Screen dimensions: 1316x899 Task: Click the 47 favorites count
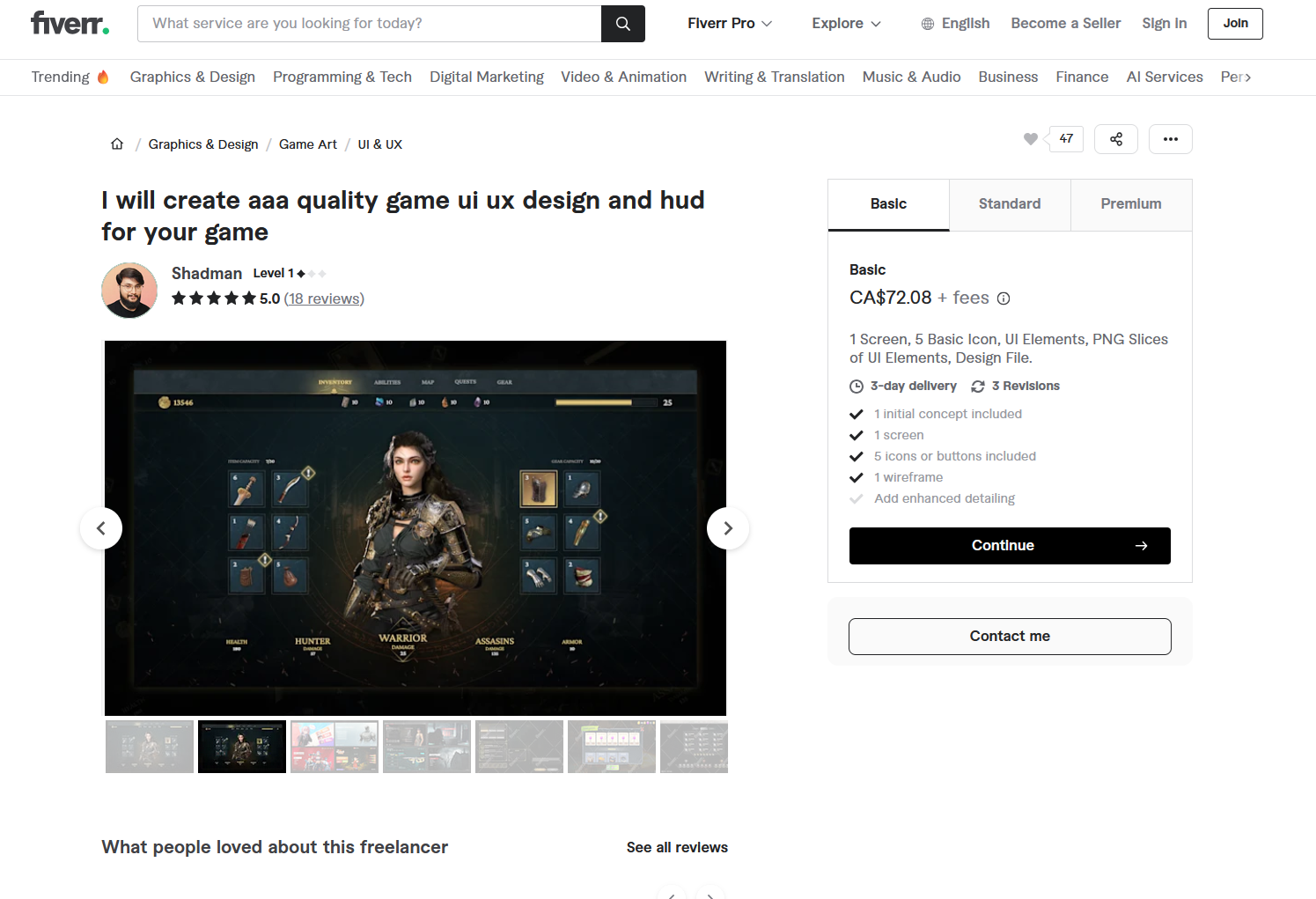coord(1066,139)
